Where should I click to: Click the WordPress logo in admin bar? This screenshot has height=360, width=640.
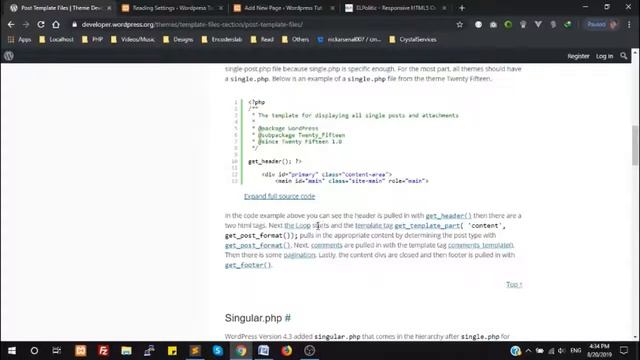point(9,56)
